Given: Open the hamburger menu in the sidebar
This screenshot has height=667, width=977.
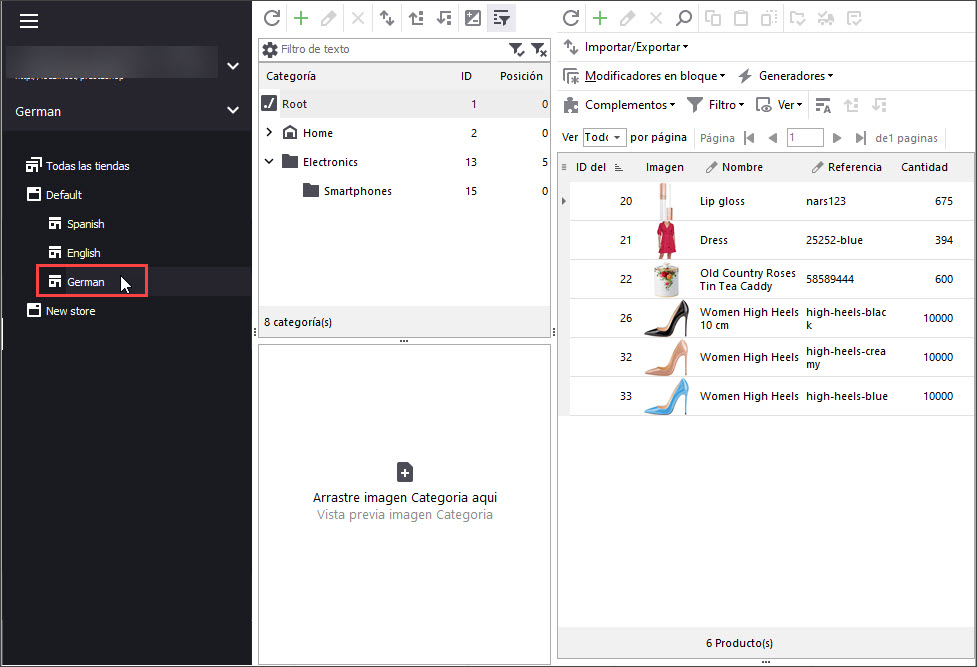Looking at the screenshot, I should [29, 21].
